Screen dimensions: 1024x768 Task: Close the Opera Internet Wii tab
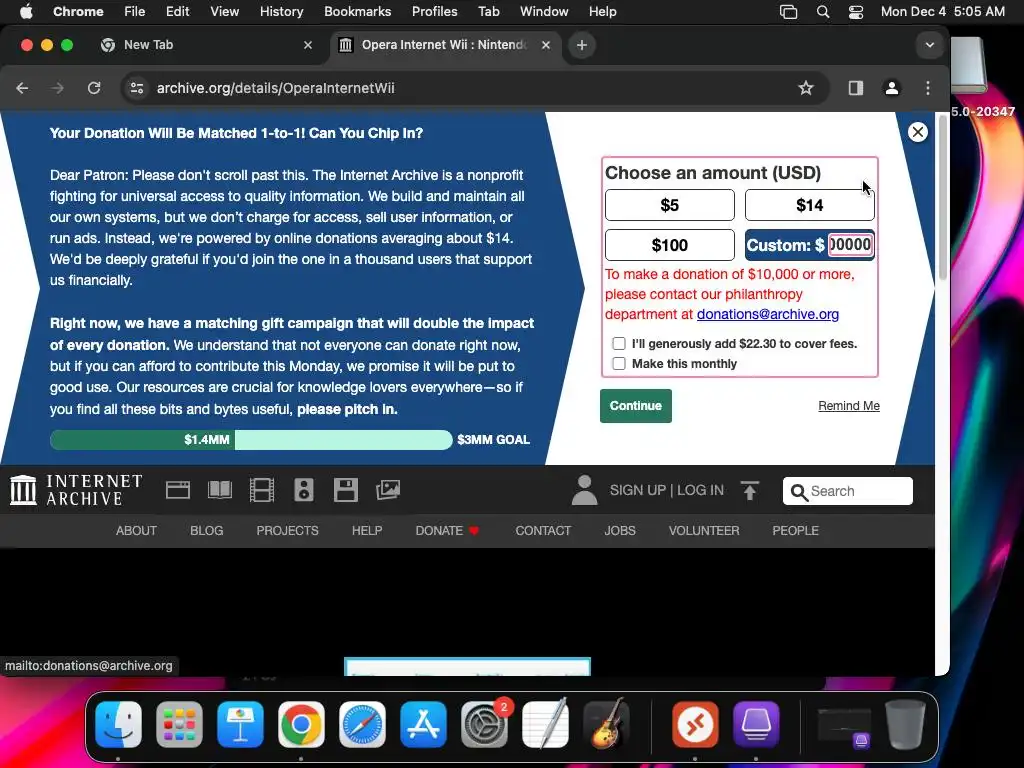(546, 45)
